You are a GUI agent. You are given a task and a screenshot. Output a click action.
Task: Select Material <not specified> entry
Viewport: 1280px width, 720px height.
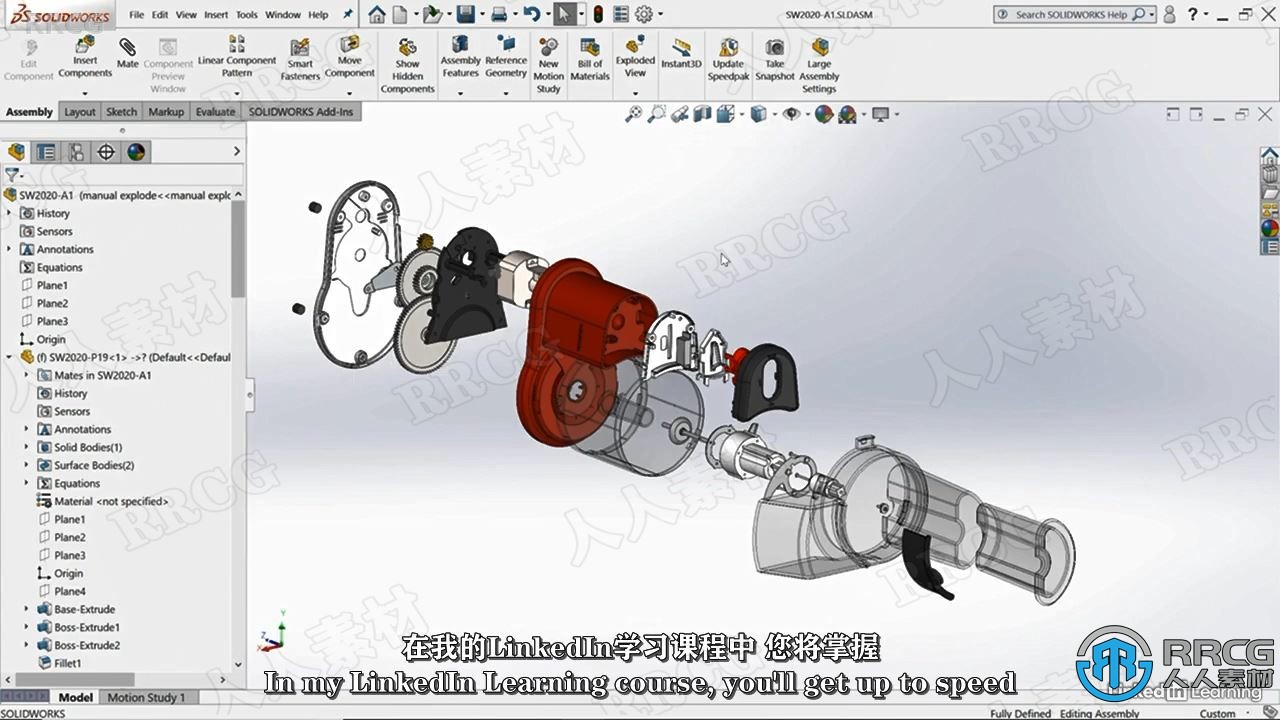103,501
